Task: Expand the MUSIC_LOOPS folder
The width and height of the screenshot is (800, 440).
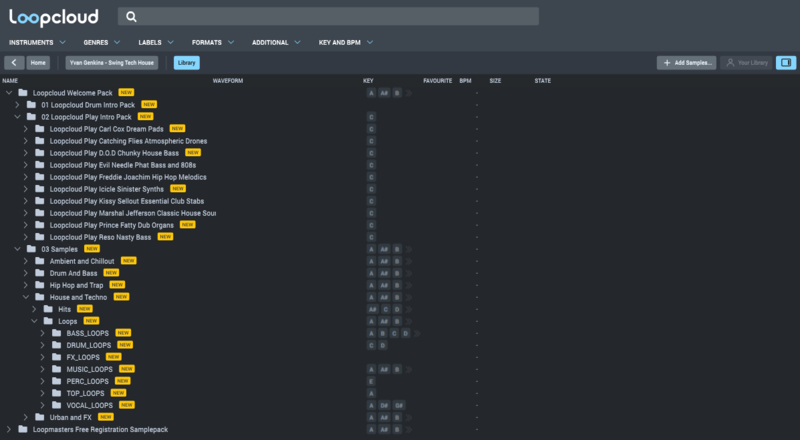Action: pos(42,369)
